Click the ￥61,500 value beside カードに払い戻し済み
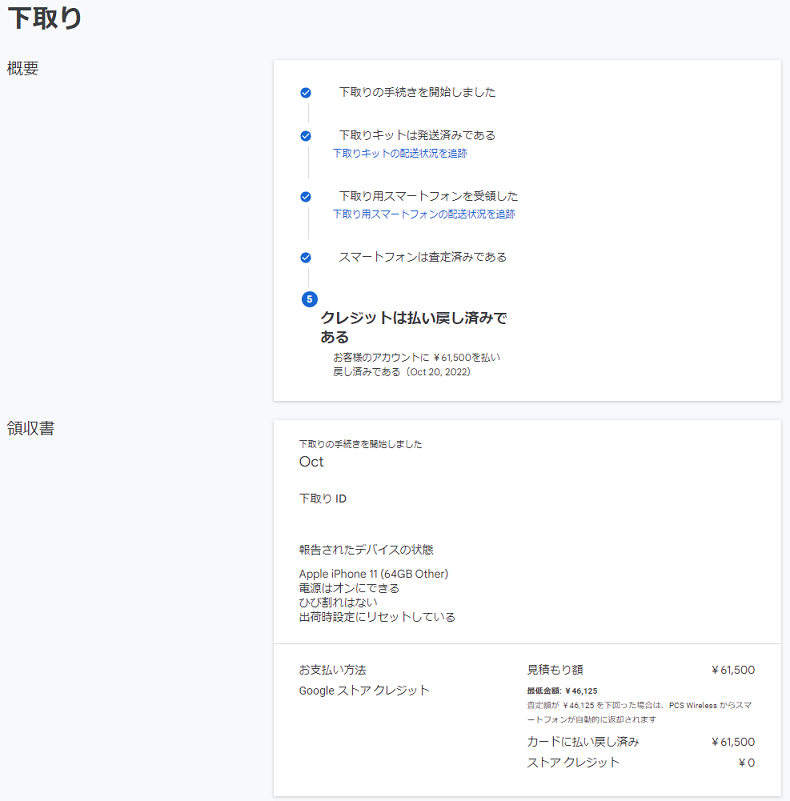 733,742
